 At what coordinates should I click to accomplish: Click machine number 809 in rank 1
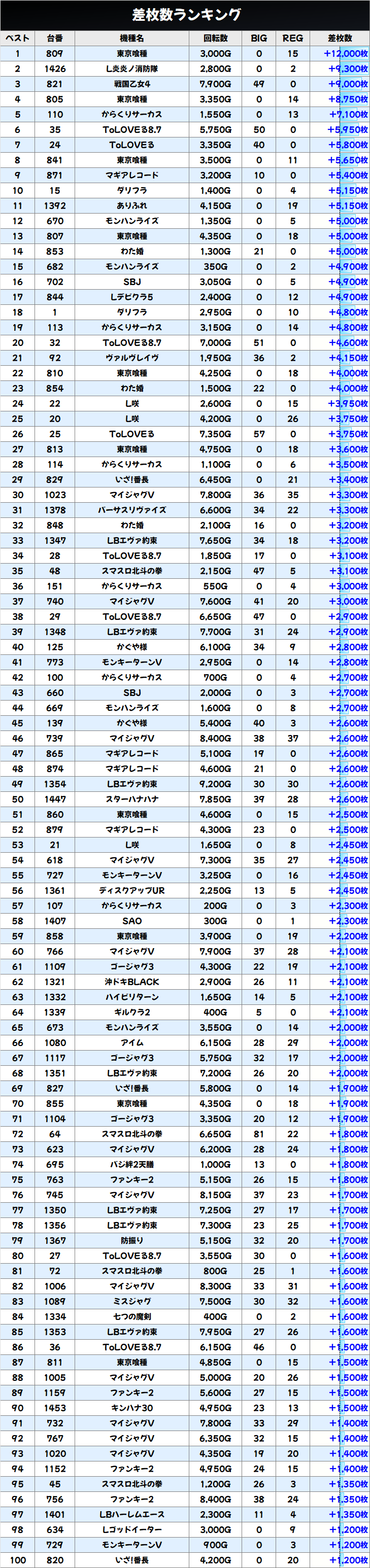(x=55, y=54)
